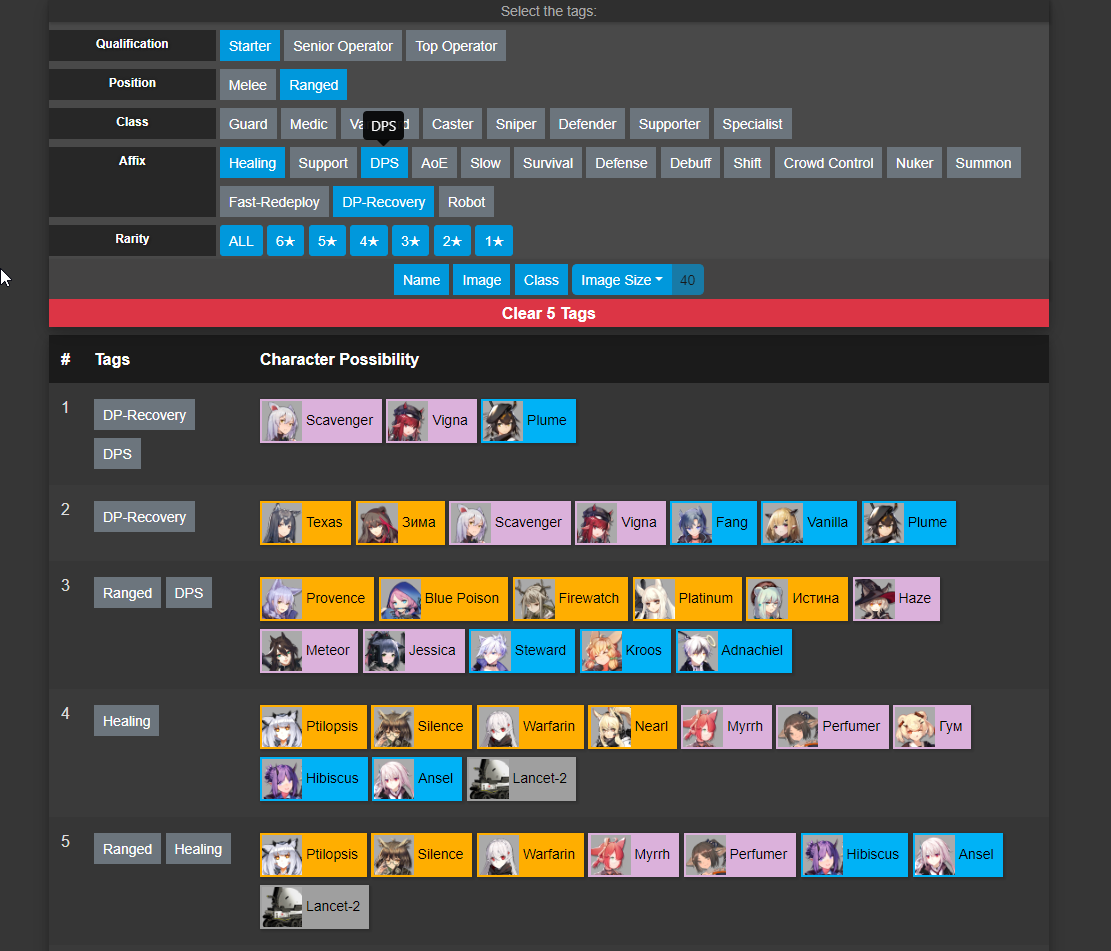Toggle the Caster class tag
Image resolution: width=1111 pixels, height=951 pixels.
click(452, 124)
